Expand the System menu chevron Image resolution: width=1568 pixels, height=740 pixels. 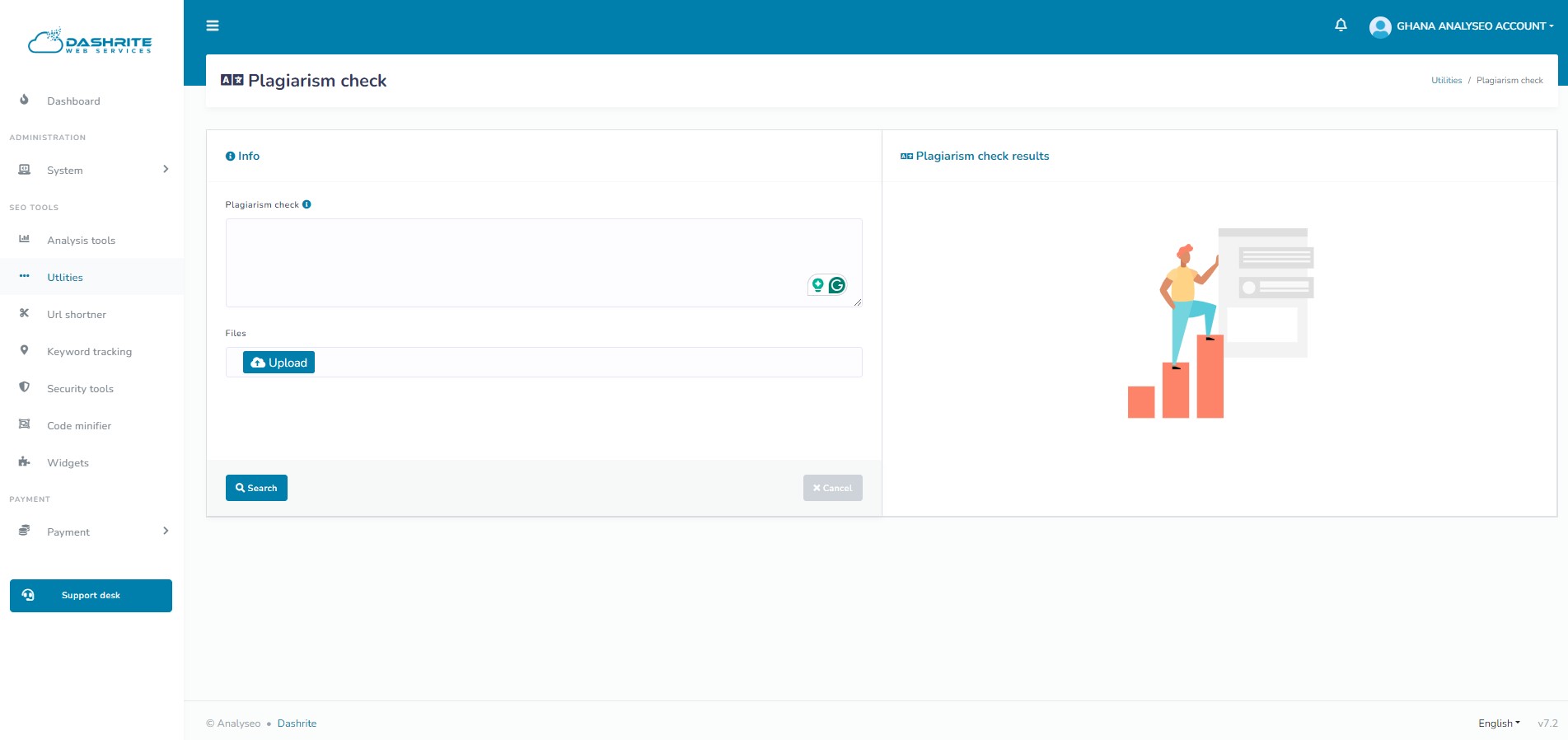[166, 169]
